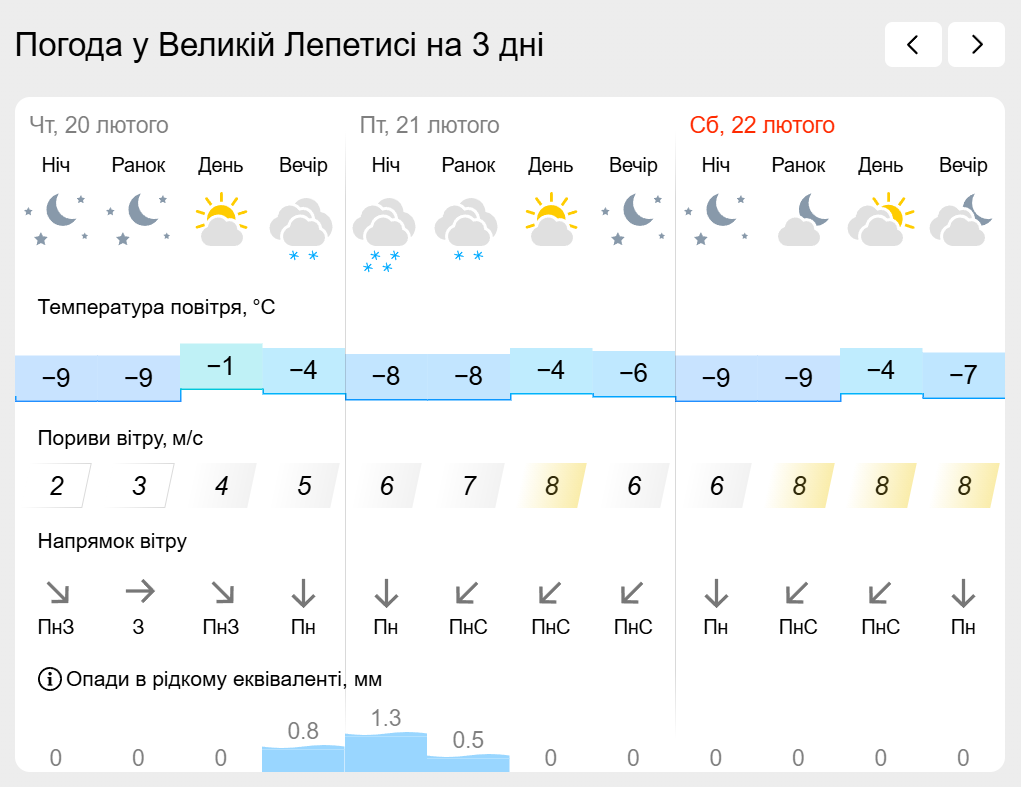
Task: Click Thursday morning west wind arrow
Action: point(139,592)
